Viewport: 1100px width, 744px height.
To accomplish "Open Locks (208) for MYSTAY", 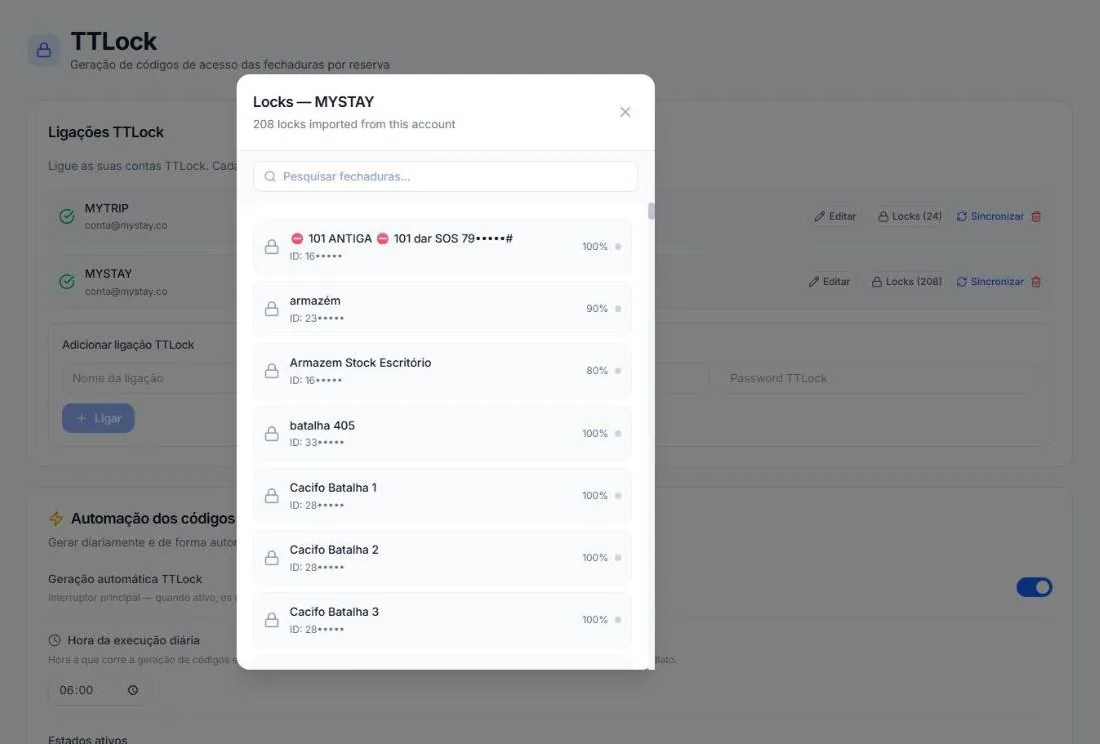I will point(906,282).
